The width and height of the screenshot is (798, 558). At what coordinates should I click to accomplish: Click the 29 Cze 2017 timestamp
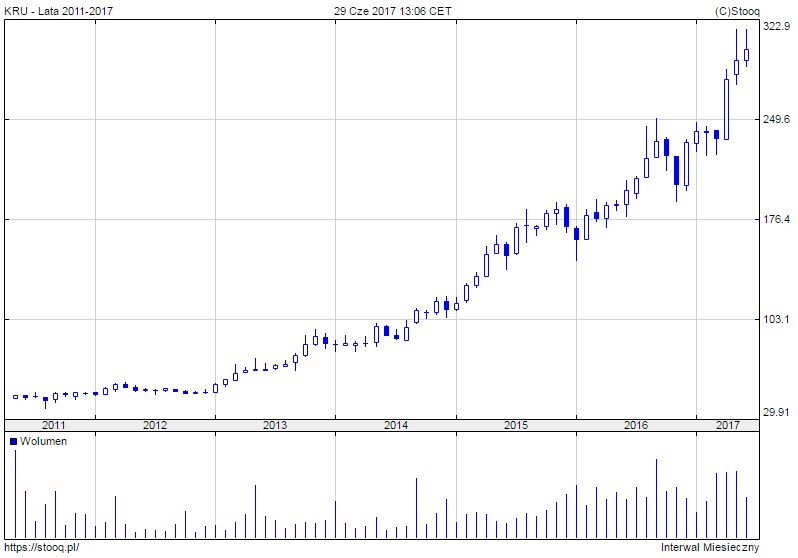[393, 11]
